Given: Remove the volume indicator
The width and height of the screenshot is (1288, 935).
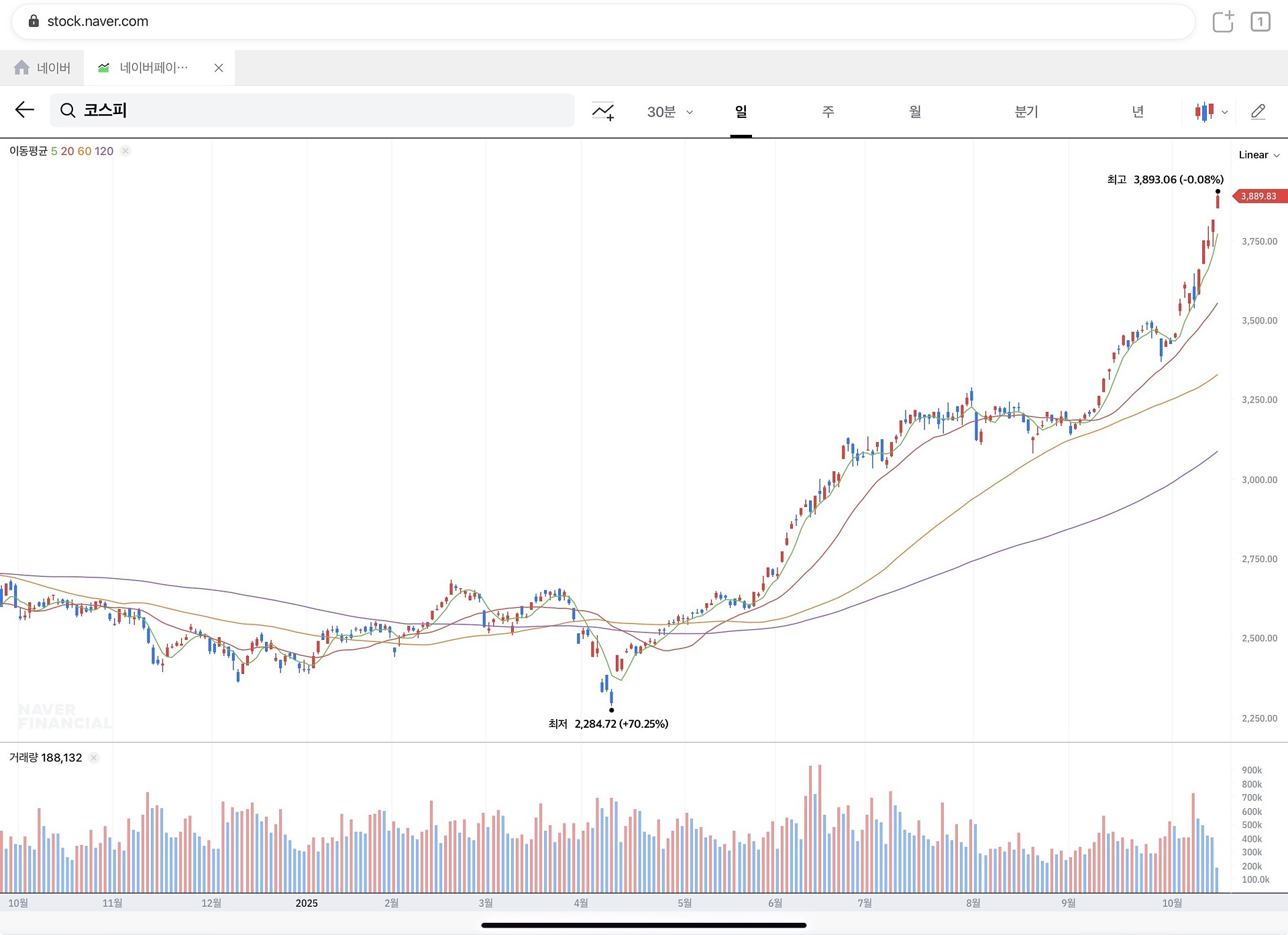Looking at the screenshot, I should 94,758.
